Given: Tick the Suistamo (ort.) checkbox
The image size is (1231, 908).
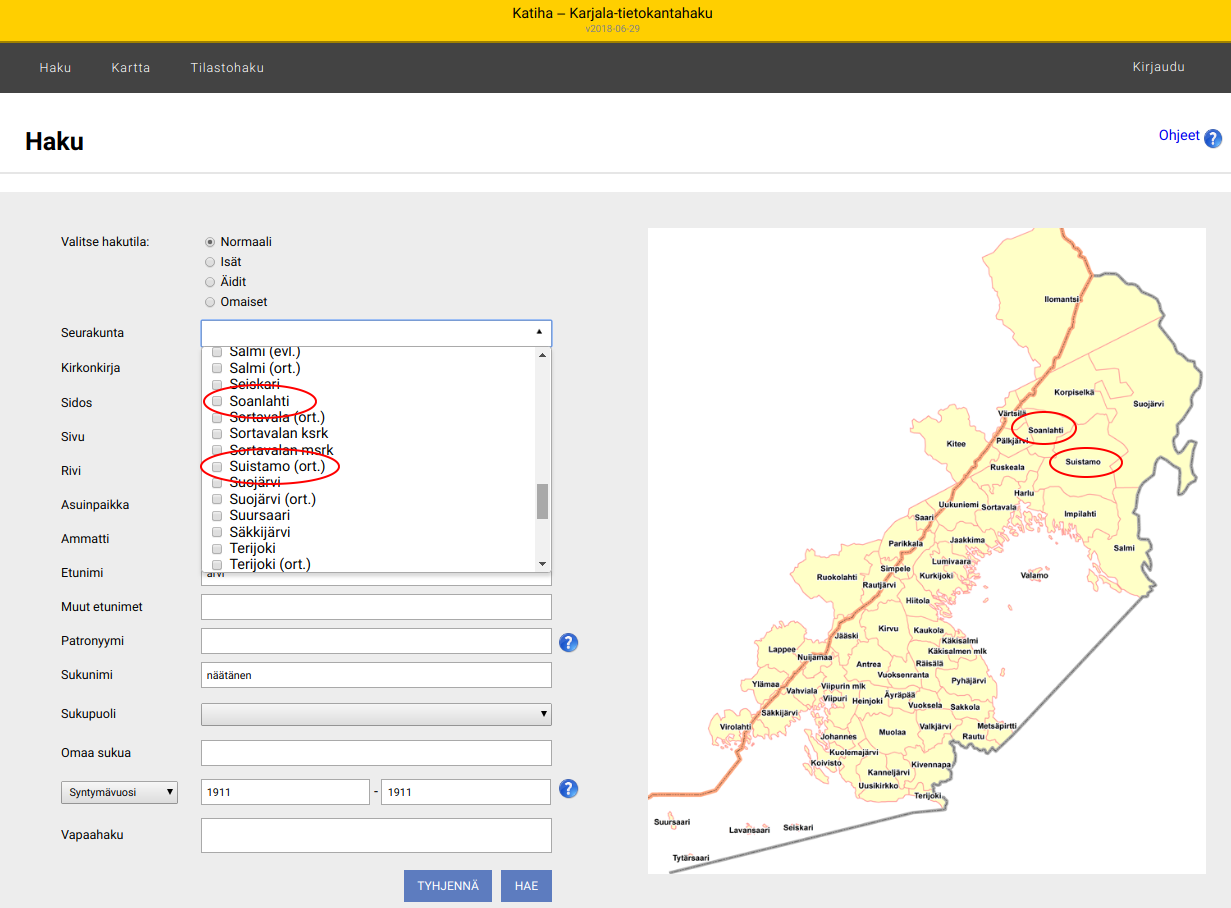Looking at the screenshot, I should point(217,466).
